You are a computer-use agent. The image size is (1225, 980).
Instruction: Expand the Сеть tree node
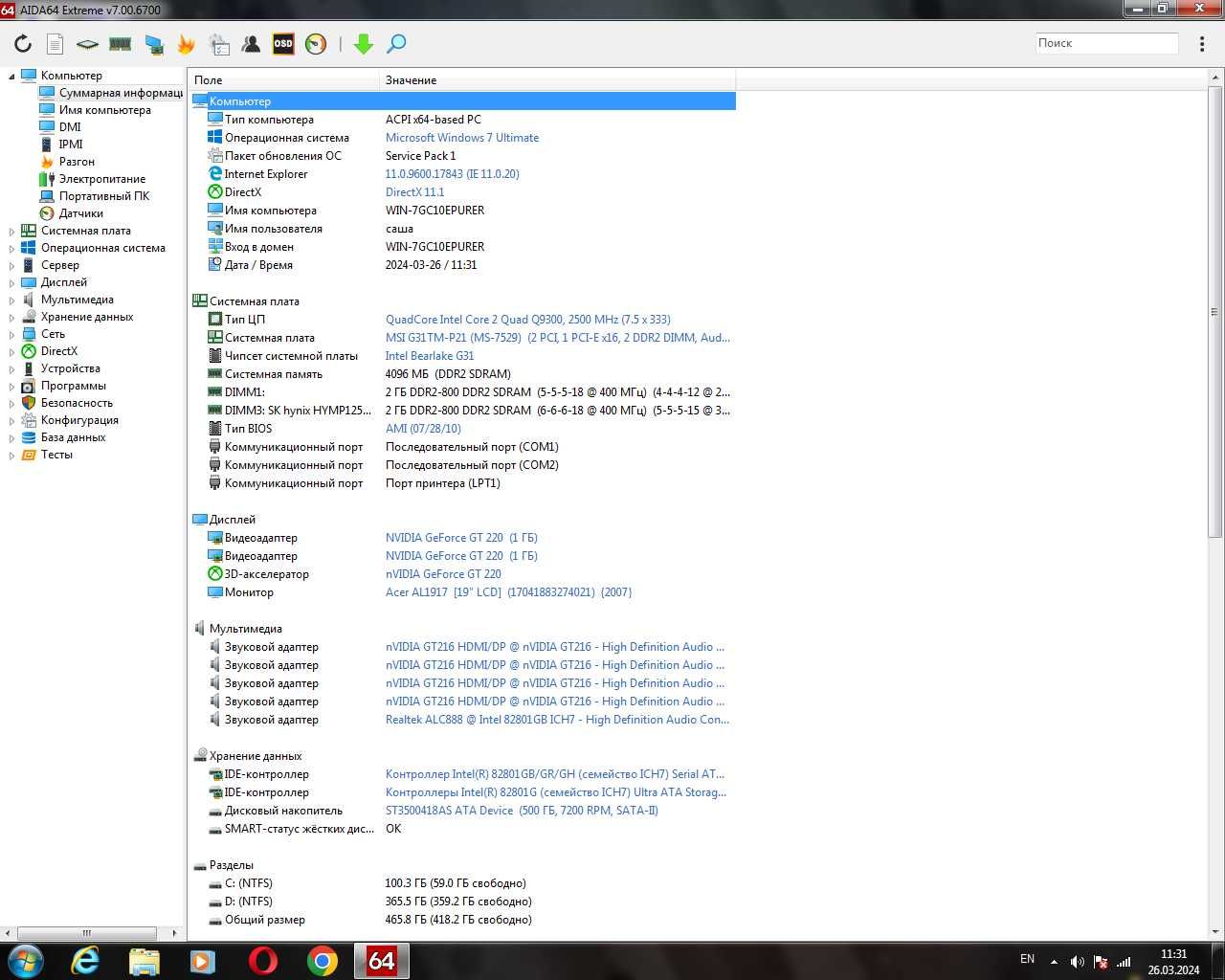(x=11, y=334)
